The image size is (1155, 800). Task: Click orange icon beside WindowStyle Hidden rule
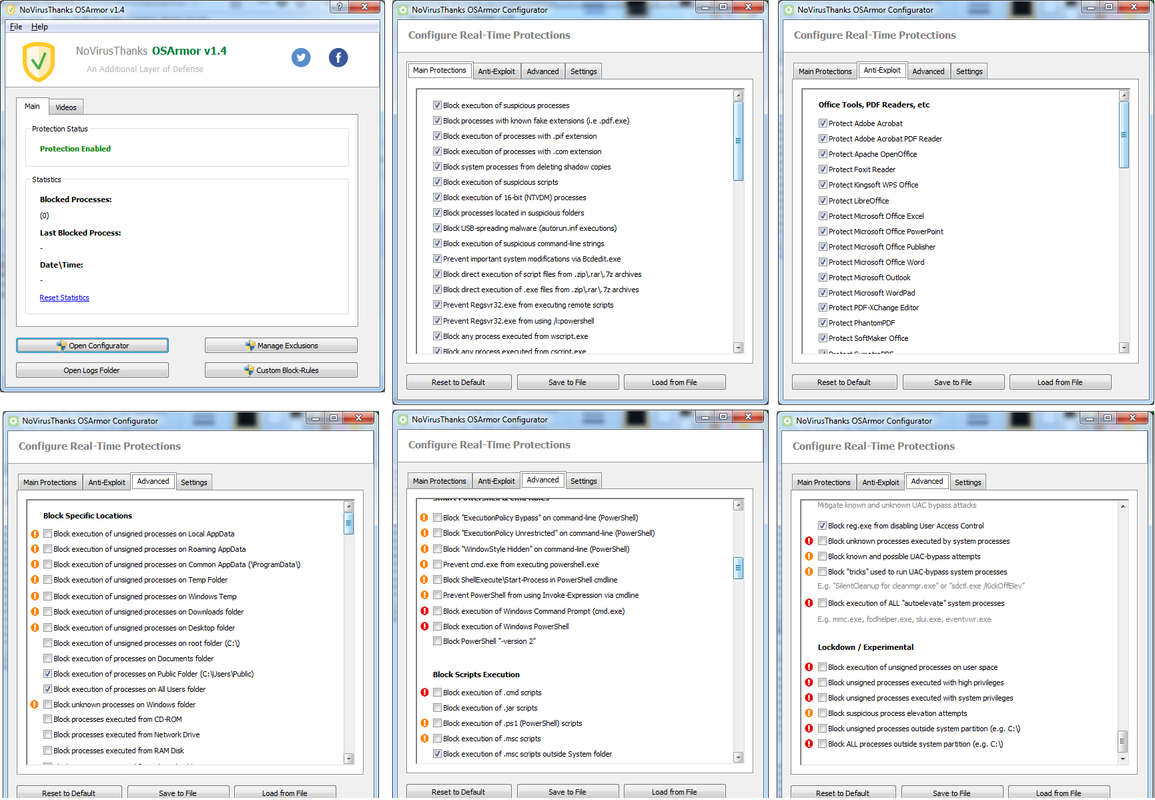[424, 549]
